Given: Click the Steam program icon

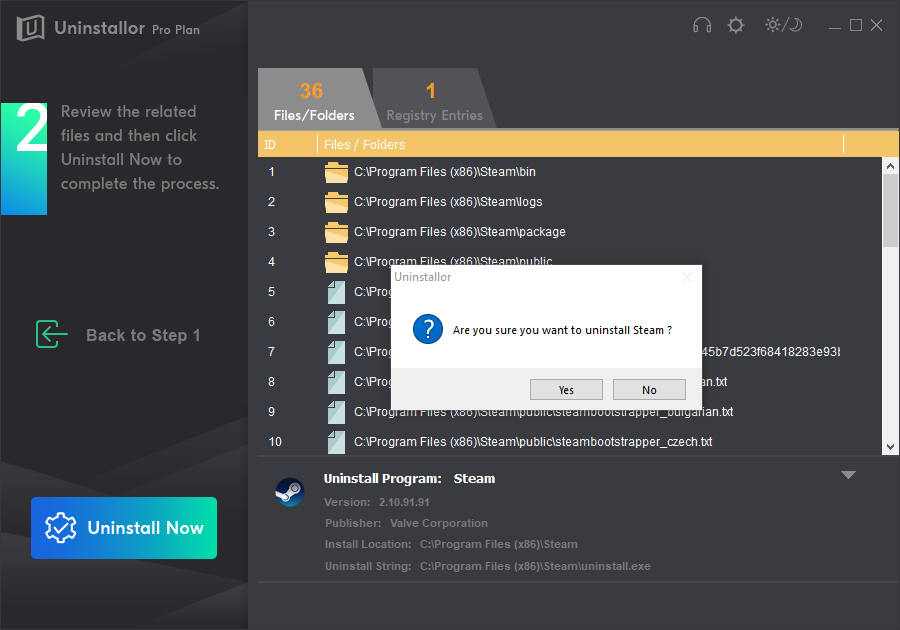Looking at the screenshot, I should click(290, 492).
